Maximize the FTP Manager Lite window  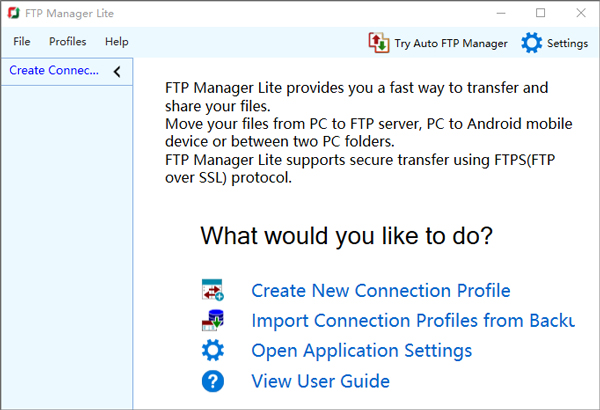pos(541,13)
